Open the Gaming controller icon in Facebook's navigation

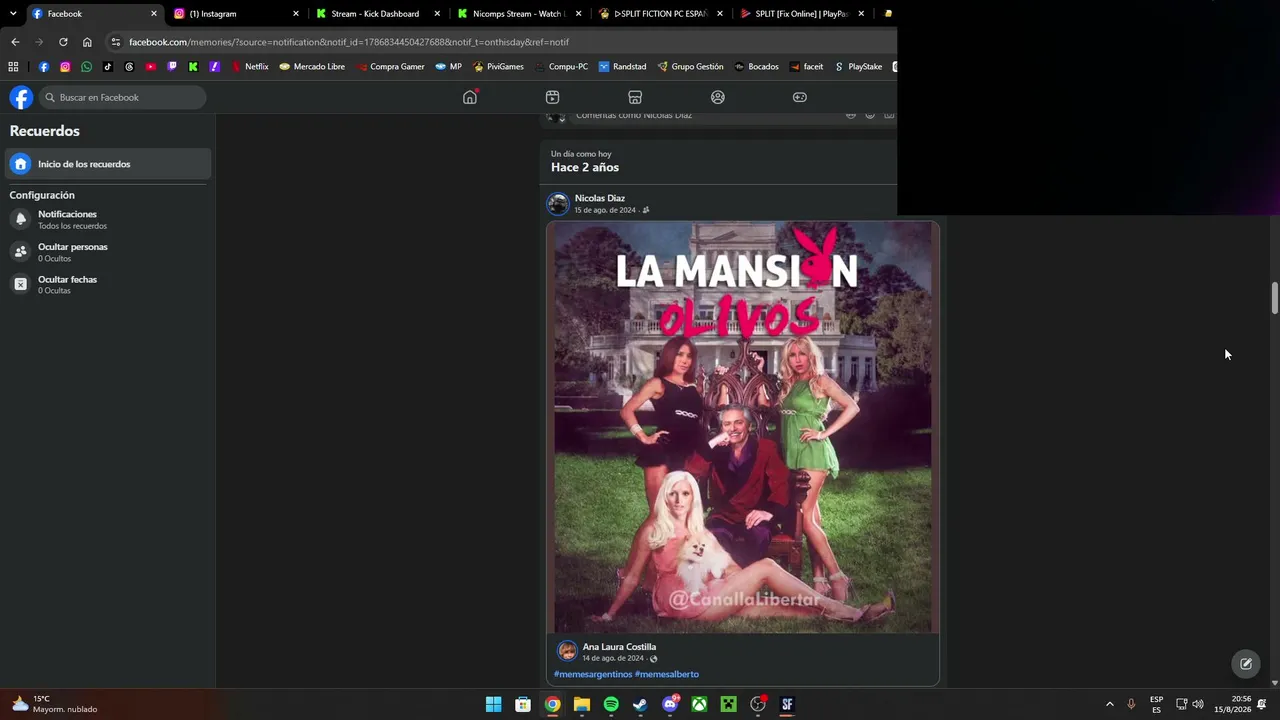click(x=800, y=97)
